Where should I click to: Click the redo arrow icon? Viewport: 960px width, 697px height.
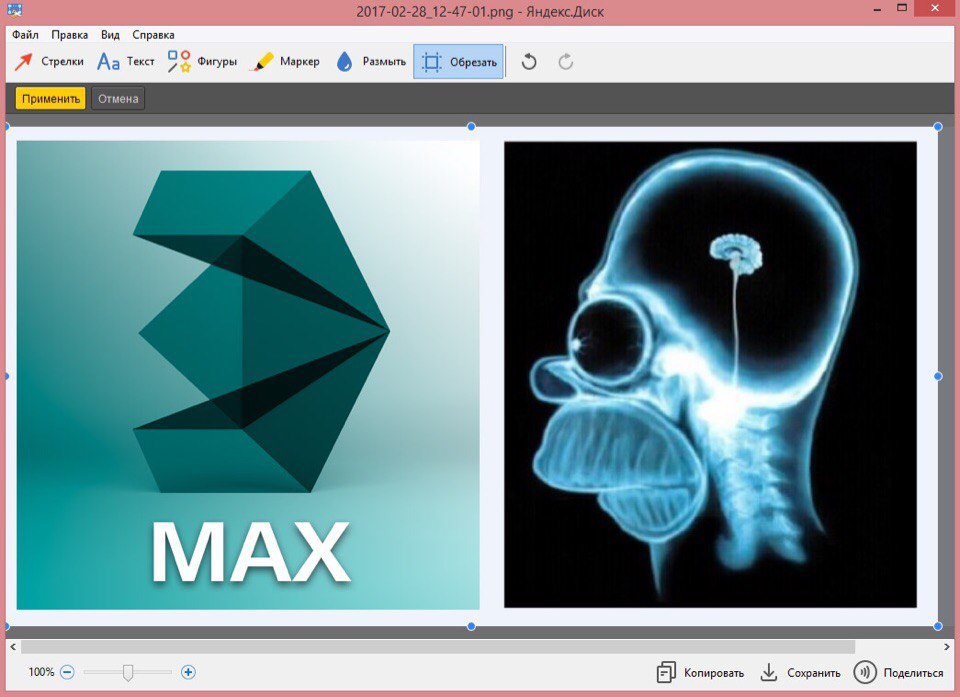click(x=566, y=62)
